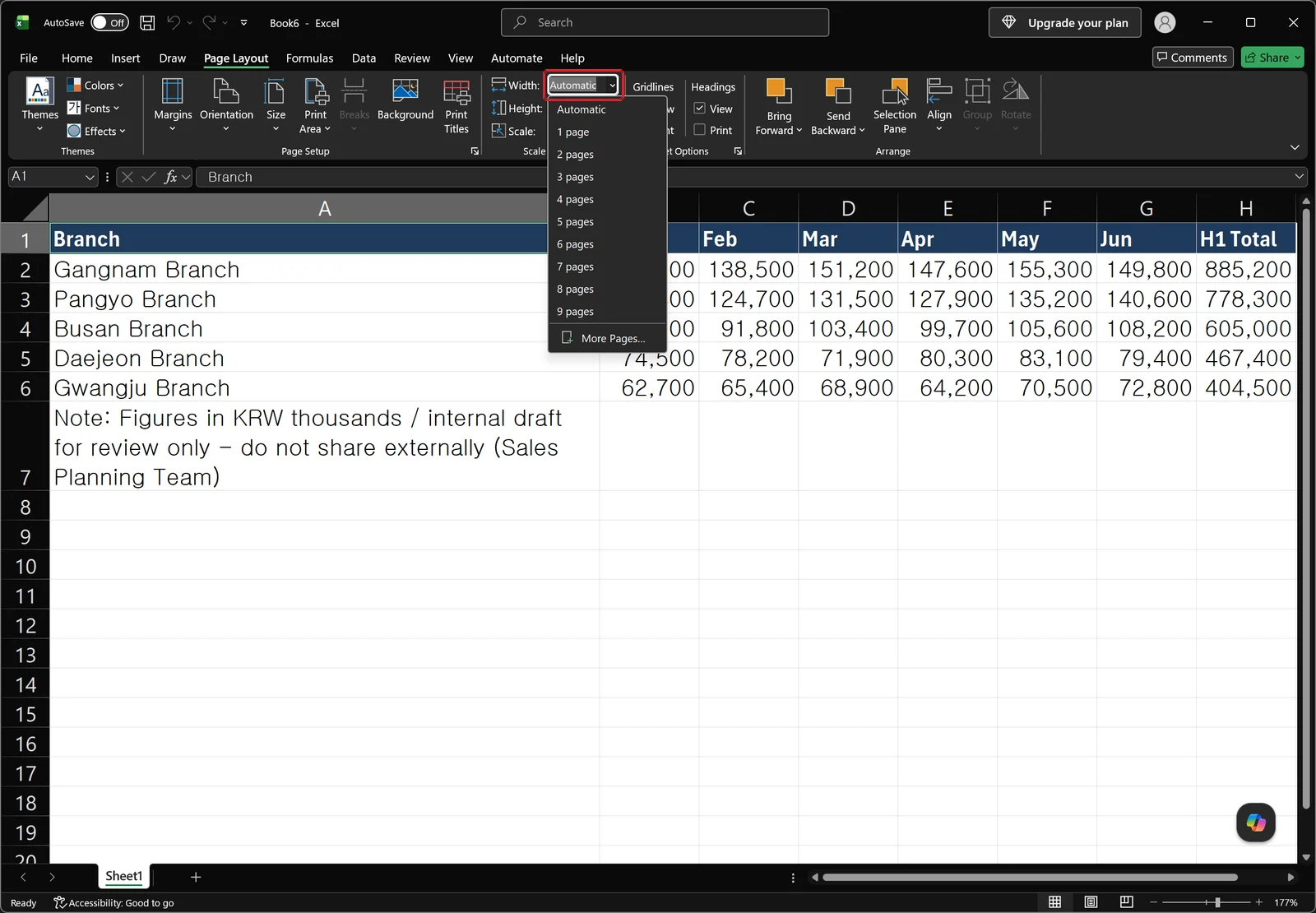Click the zoom in plus button
This screenshot has width=1316, height=913.
click(1258, 903)
